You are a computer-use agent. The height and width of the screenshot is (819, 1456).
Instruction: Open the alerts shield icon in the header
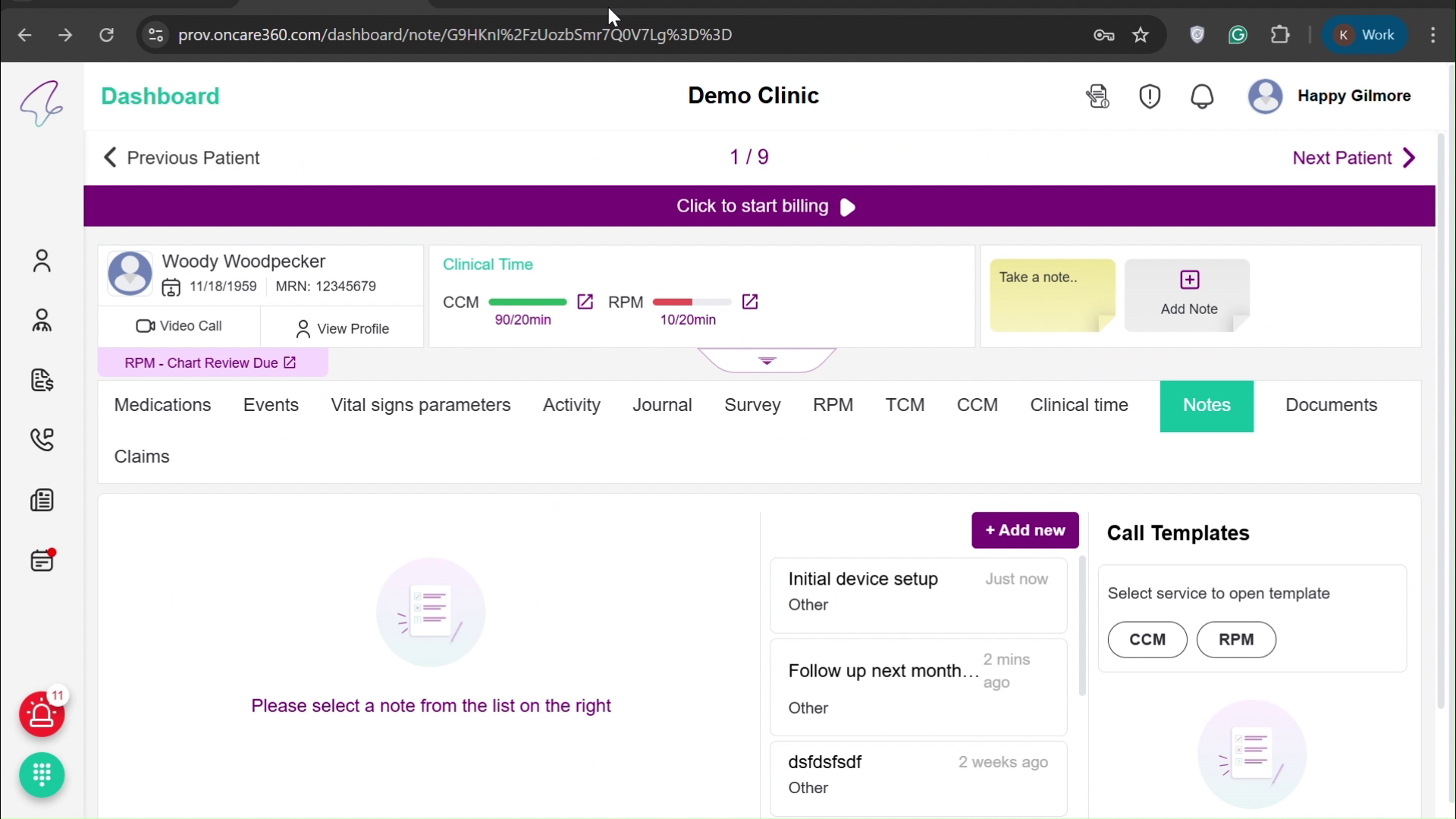pyautogui.click(x=1150, y=96)
